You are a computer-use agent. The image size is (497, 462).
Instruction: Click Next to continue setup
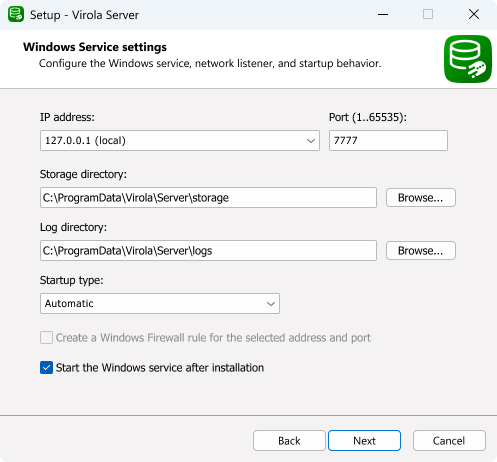(x=364, y=441)
